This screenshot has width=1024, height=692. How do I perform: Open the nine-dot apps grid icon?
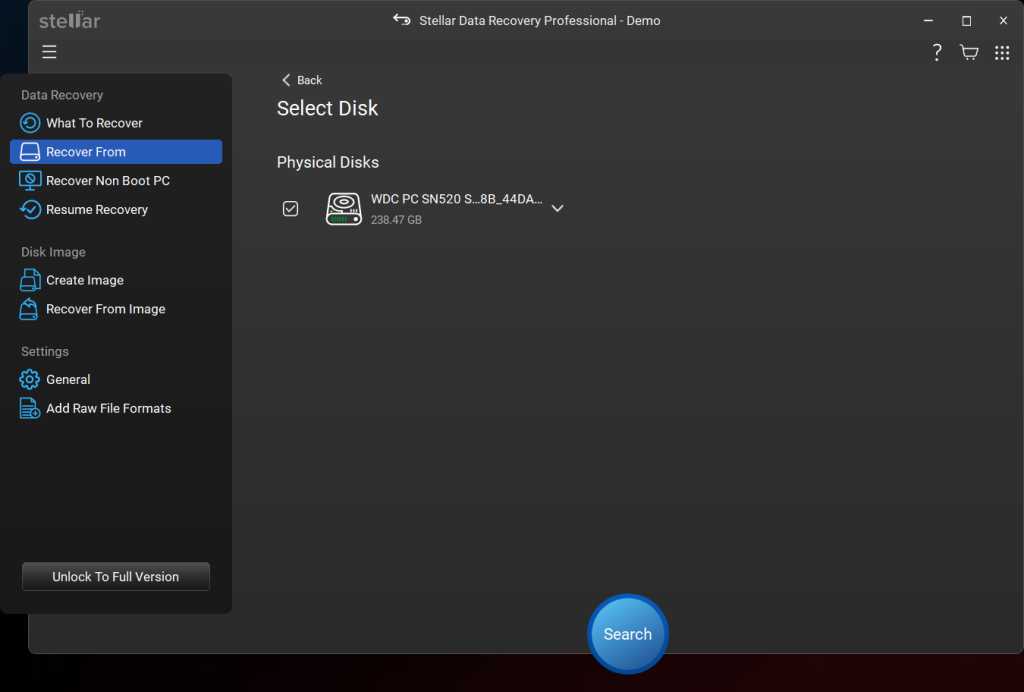click(1002, 53)
